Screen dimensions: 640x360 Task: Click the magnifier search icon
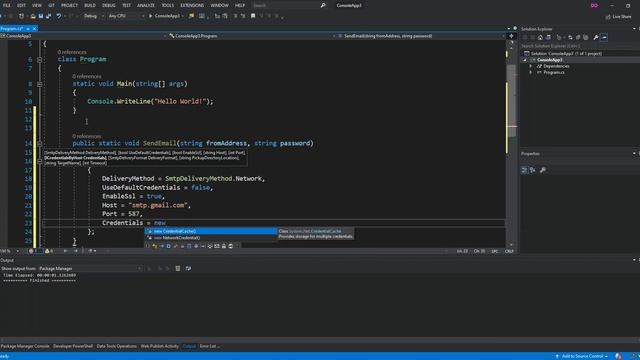pyautogui.click(x=323, y=5)
